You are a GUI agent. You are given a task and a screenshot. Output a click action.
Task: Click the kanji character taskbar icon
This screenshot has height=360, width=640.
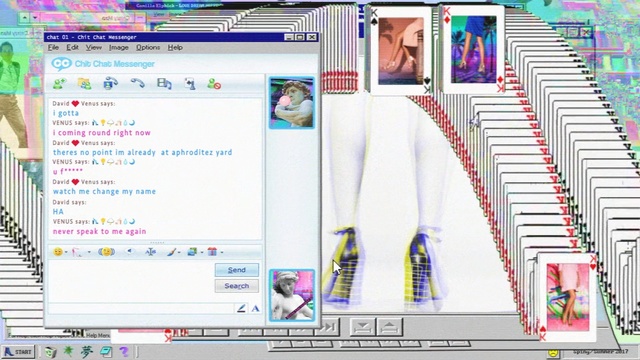click(x=87, y=351)
